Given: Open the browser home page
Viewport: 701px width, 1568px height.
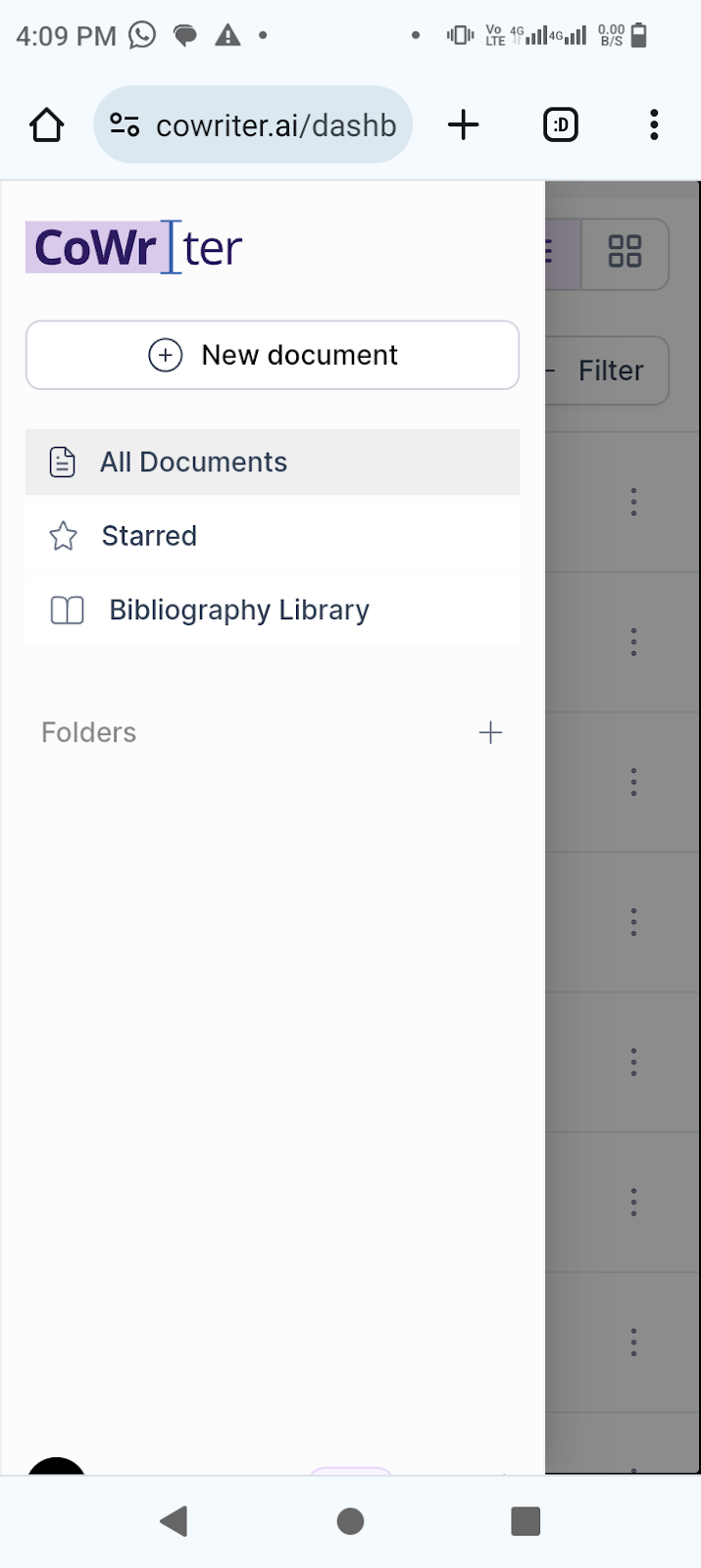Looking at the screenshot, I should click(x=46, y=125).
